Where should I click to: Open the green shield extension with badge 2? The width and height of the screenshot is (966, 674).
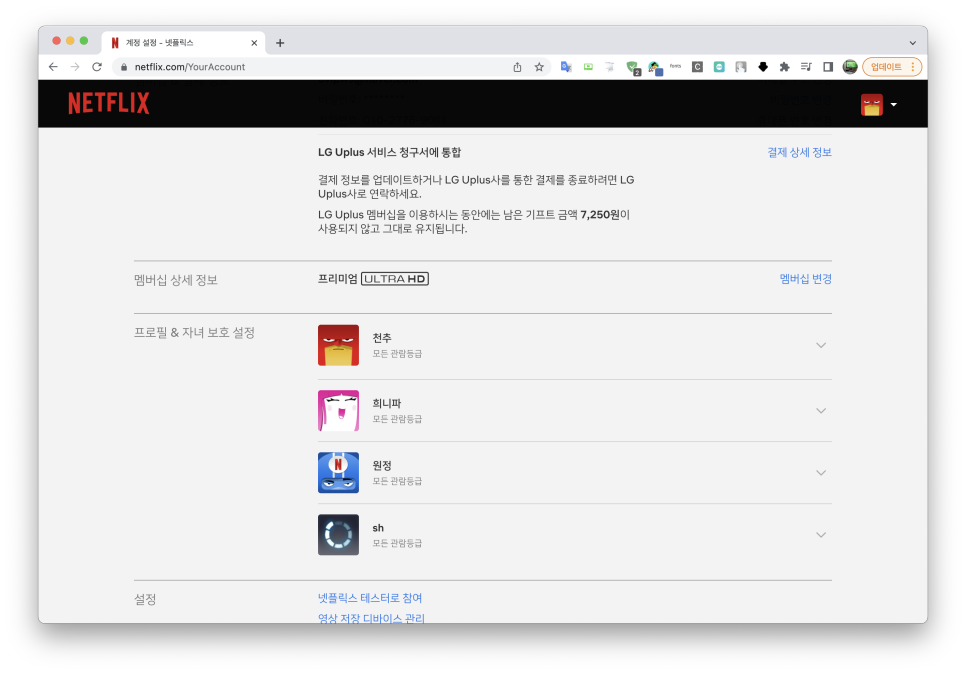point(633,68)
